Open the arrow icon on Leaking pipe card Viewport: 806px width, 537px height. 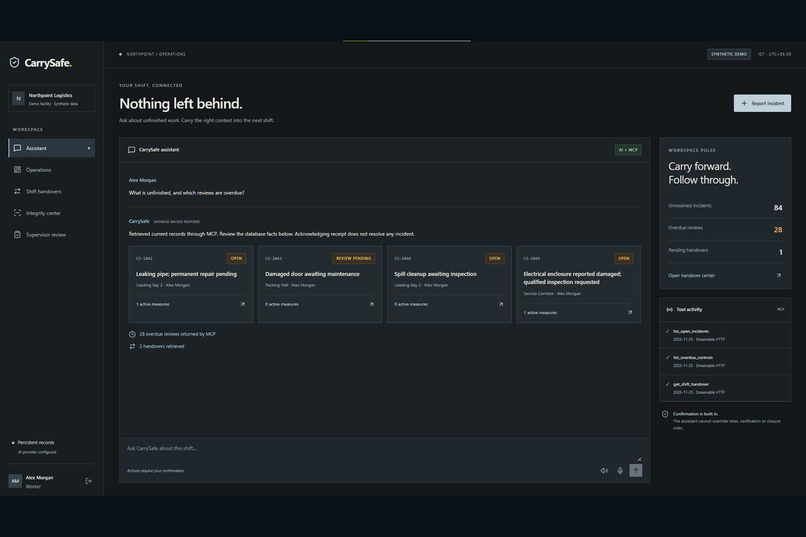[243, 304]
